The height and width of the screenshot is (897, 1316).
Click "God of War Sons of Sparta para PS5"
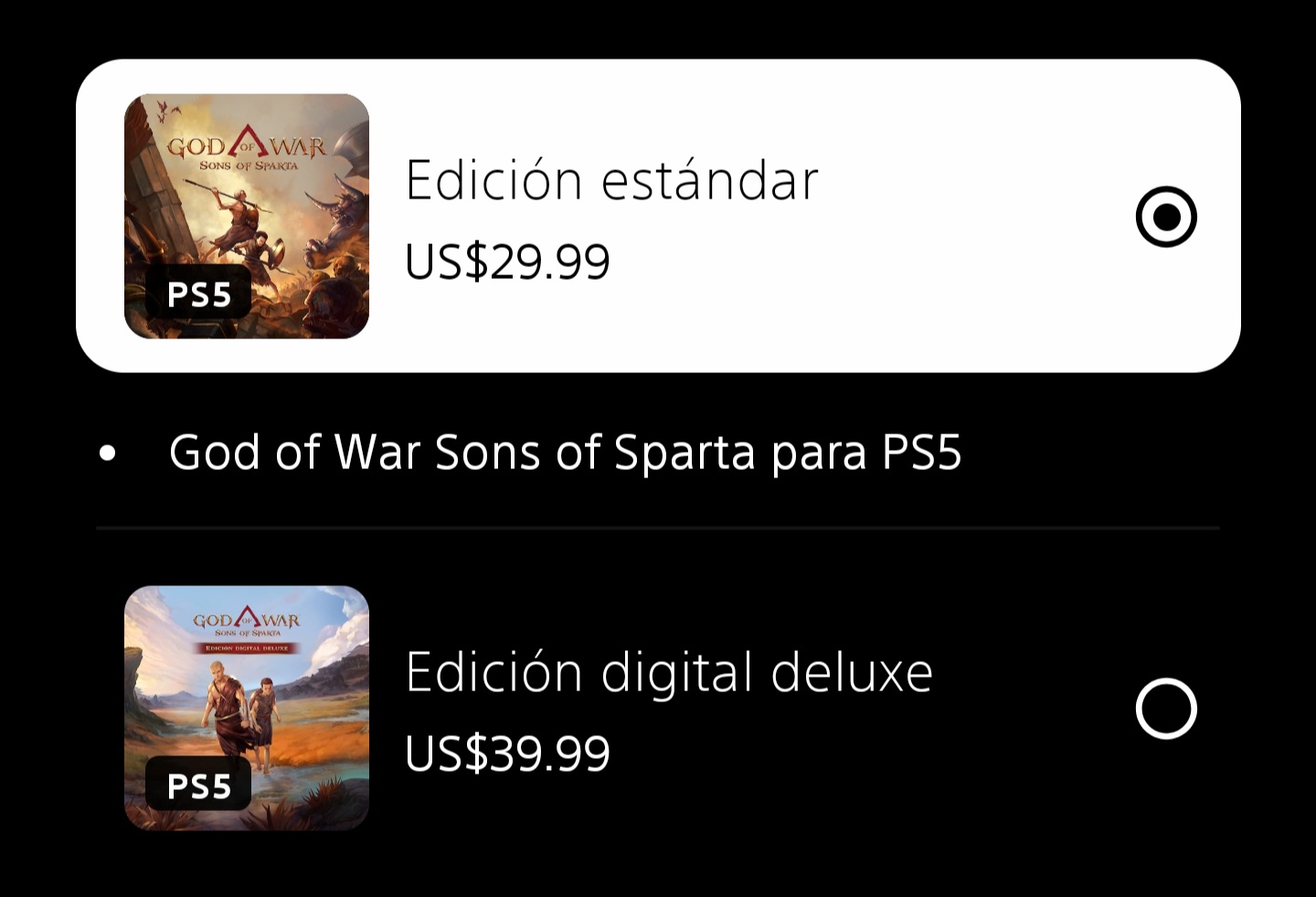tap(565, 452)
